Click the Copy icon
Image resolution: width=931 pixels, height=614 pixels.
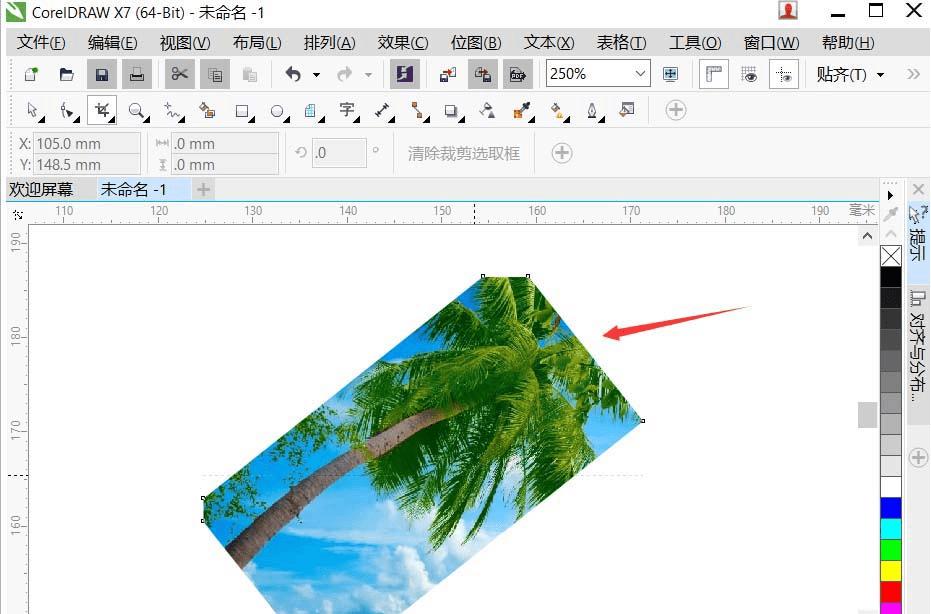[x=214, y=74]
